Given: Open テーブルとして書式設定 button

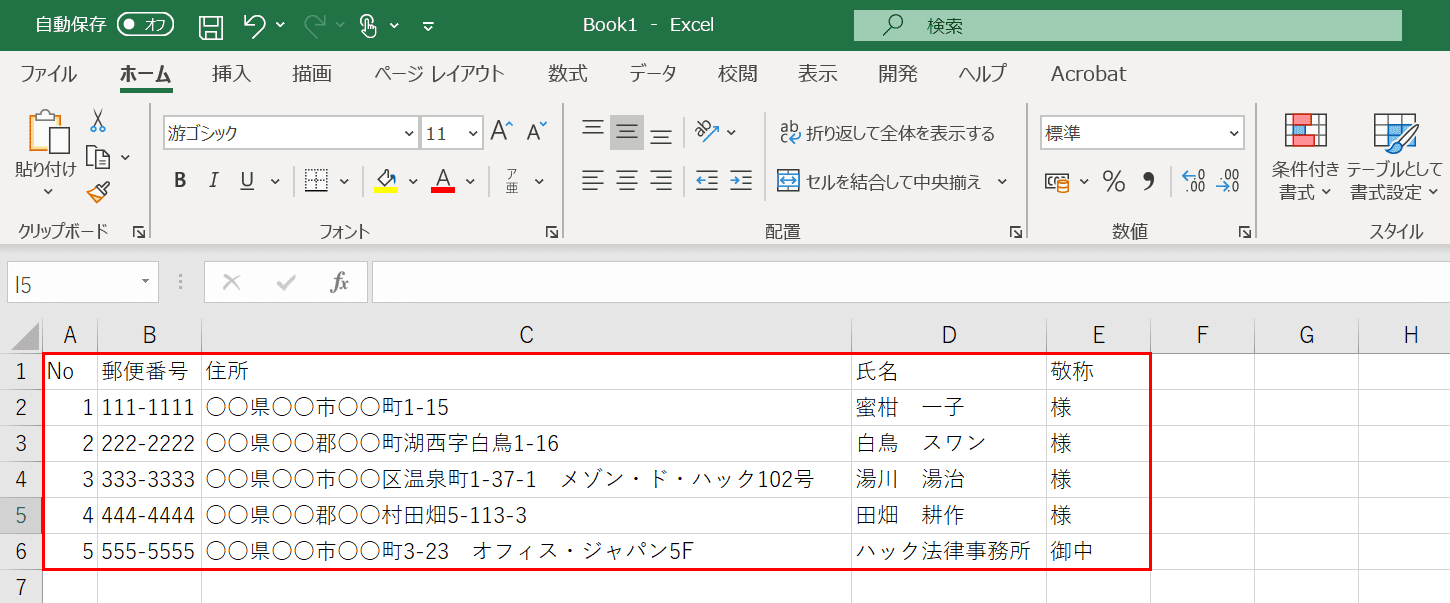Looking at the screenshot, I should click(1395, 156).
